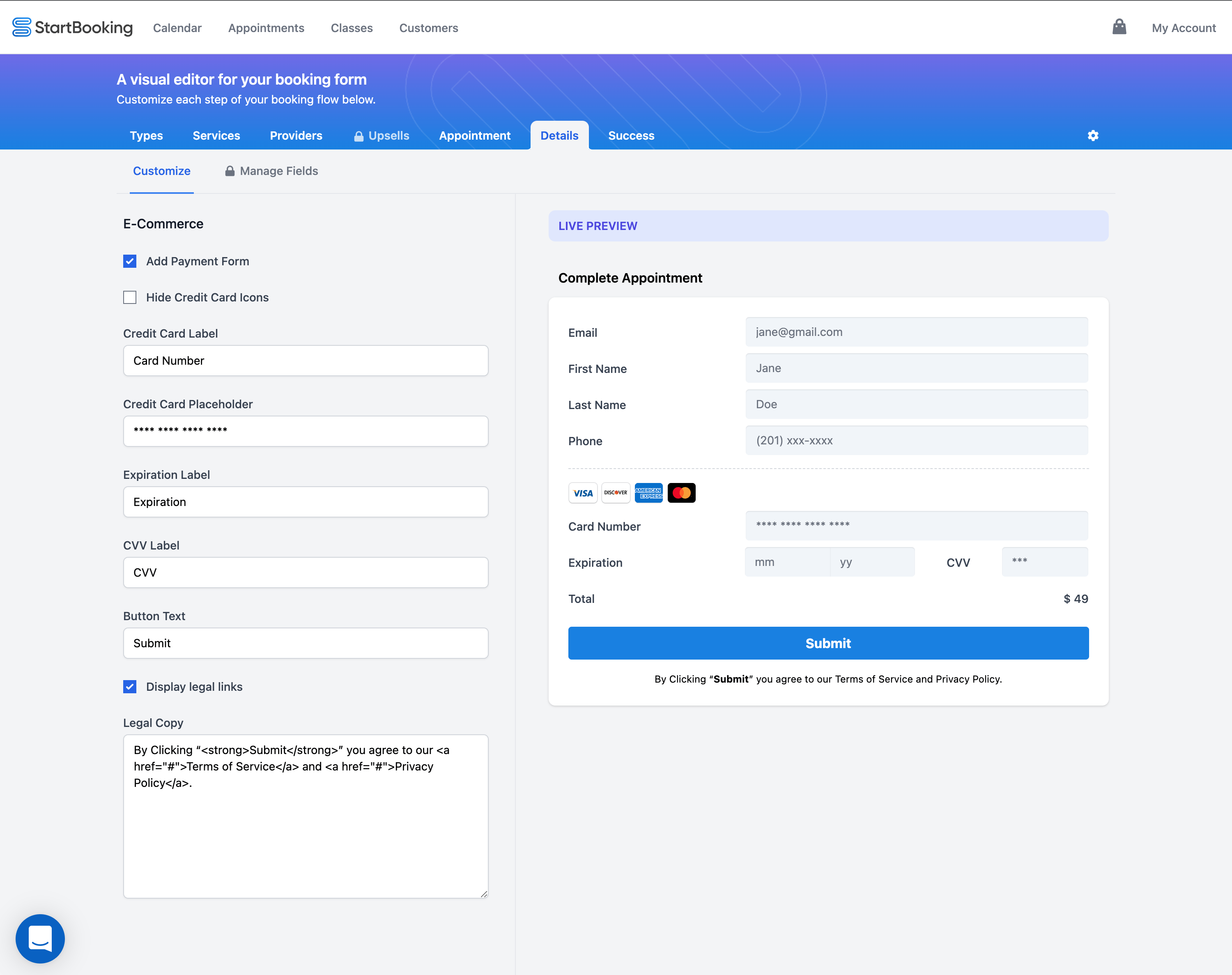The image size is (1232, 975).
Task: Click the Mastercard icon
Action: click(x=681, y=493)
